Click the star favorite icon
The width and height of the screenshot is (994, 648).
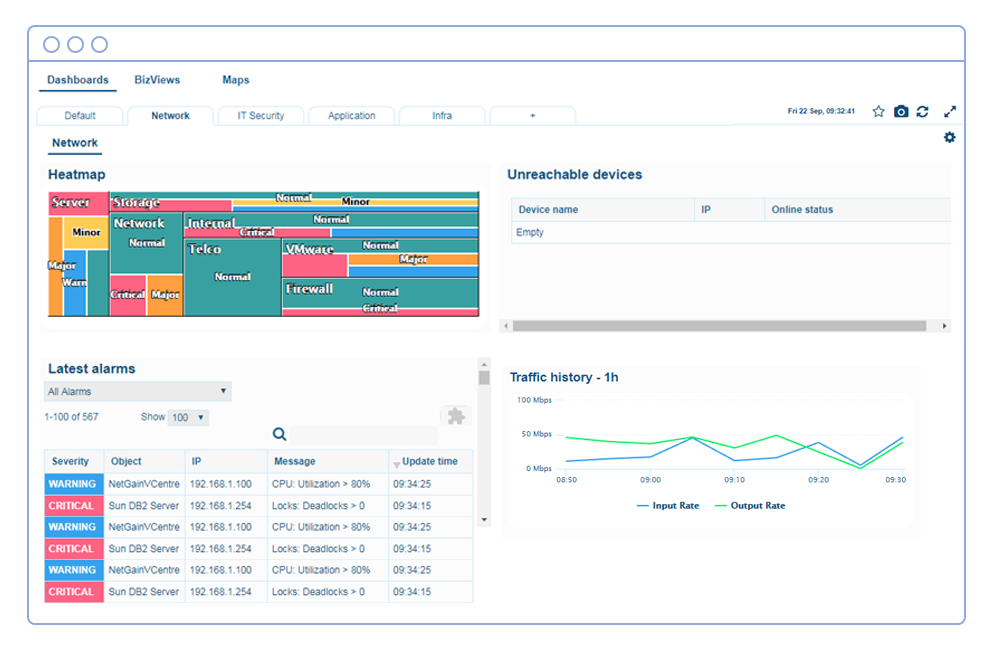878,111
